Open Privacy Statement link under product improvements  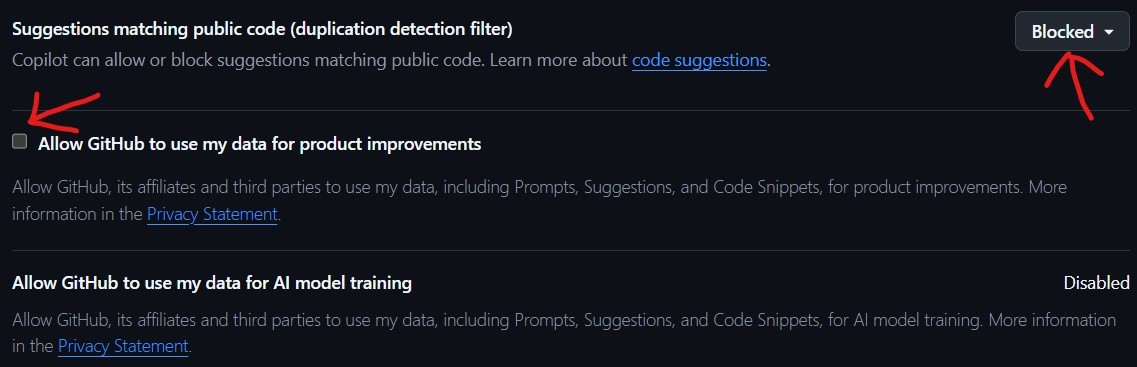coord(212,215)
